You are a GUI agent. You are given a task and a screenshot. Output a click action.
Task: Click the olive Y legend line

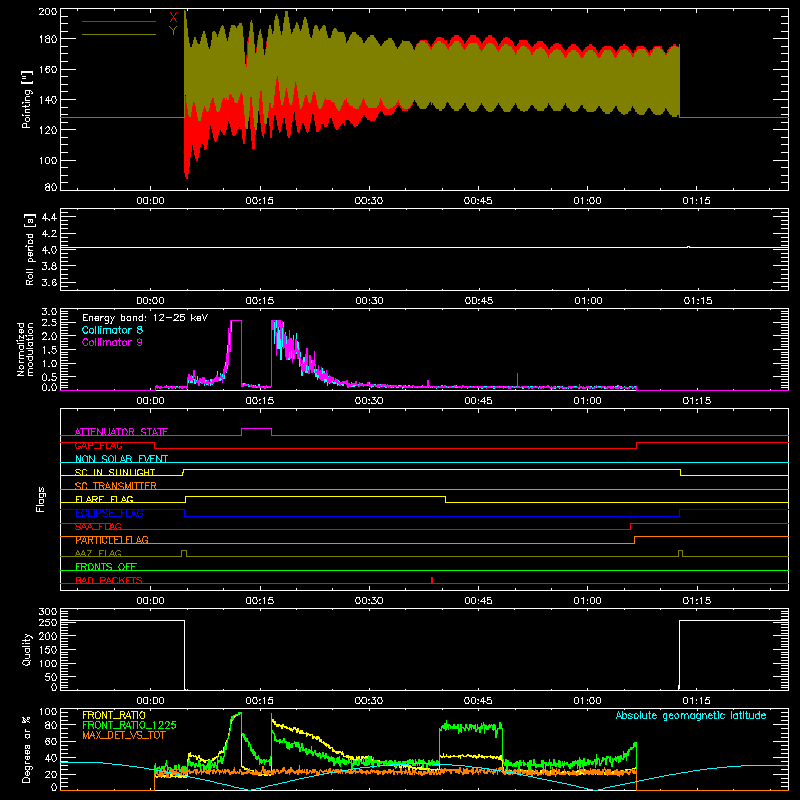(x=119, y=35)
